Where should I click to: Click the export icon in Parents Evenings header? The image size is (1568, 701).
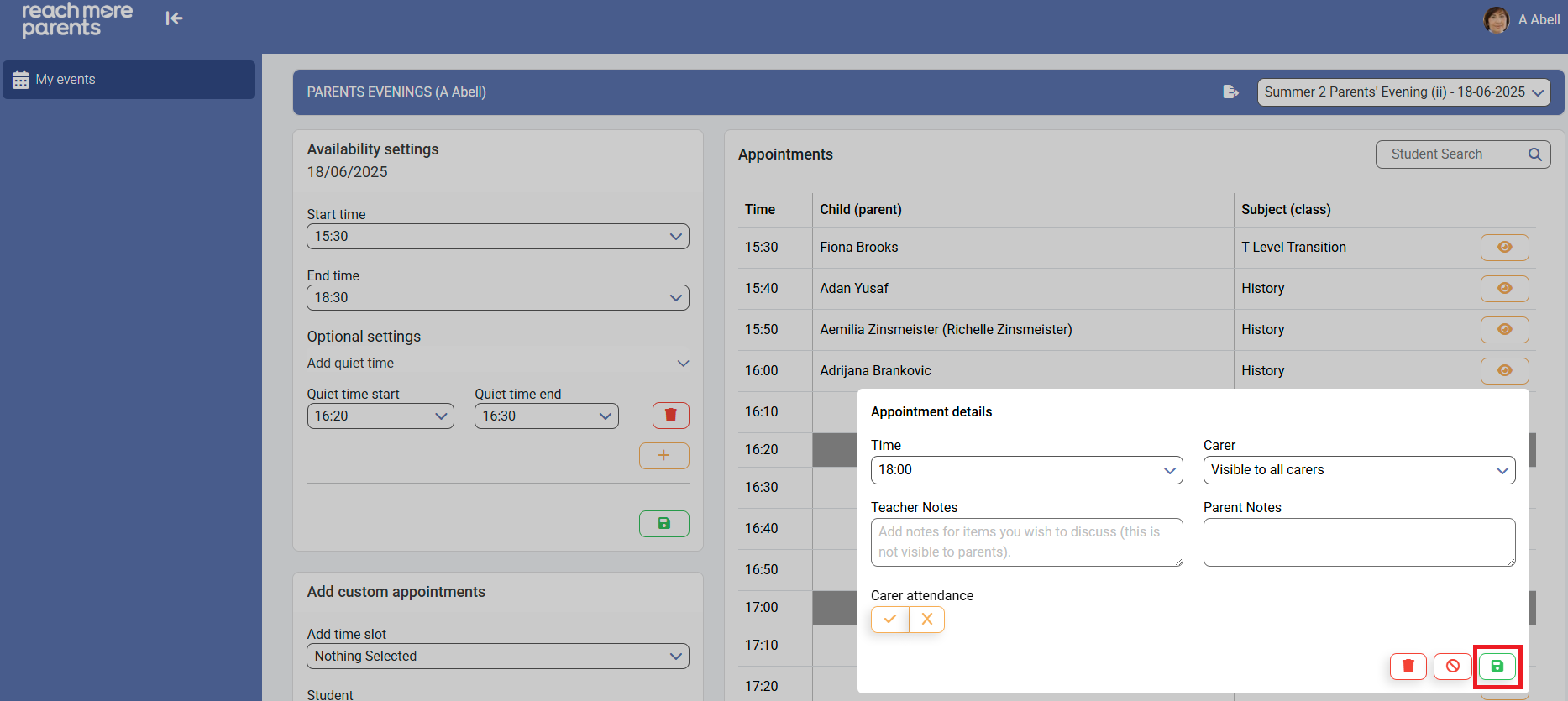pyautogui.click(x=1230, y=92)
